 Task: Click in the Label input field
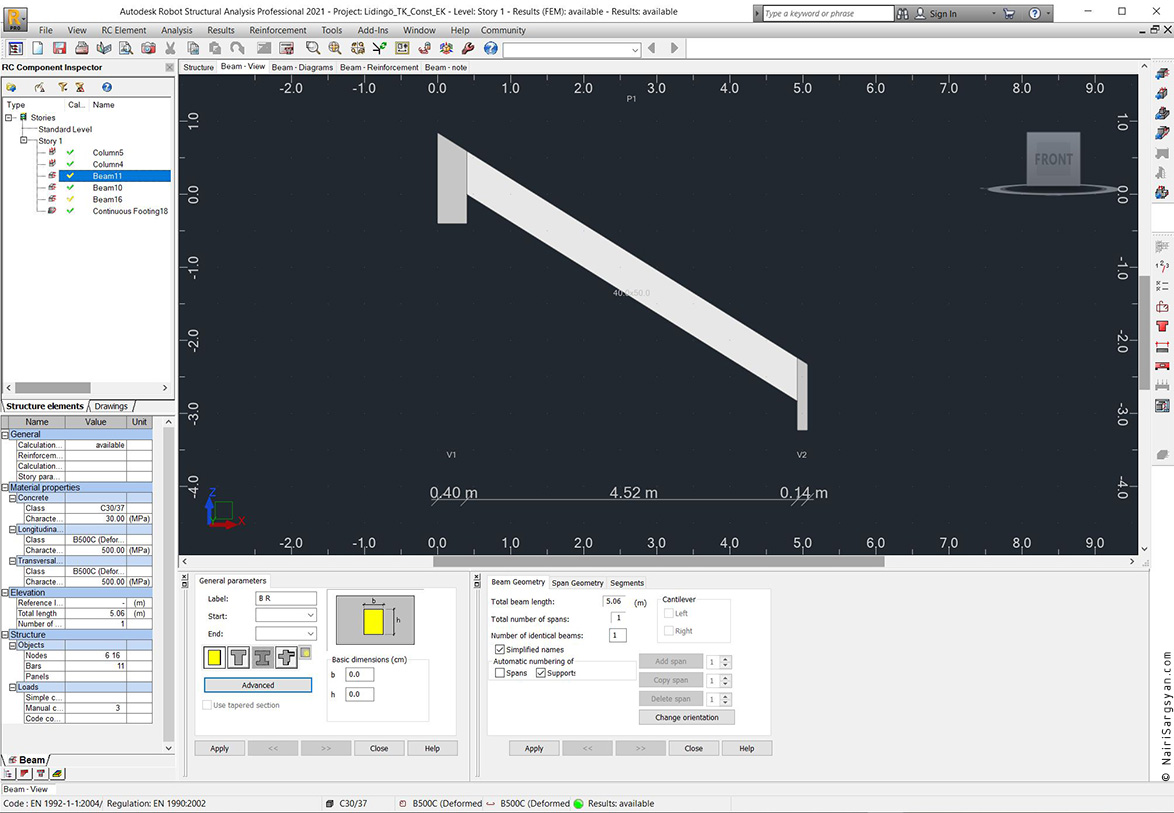286,598
